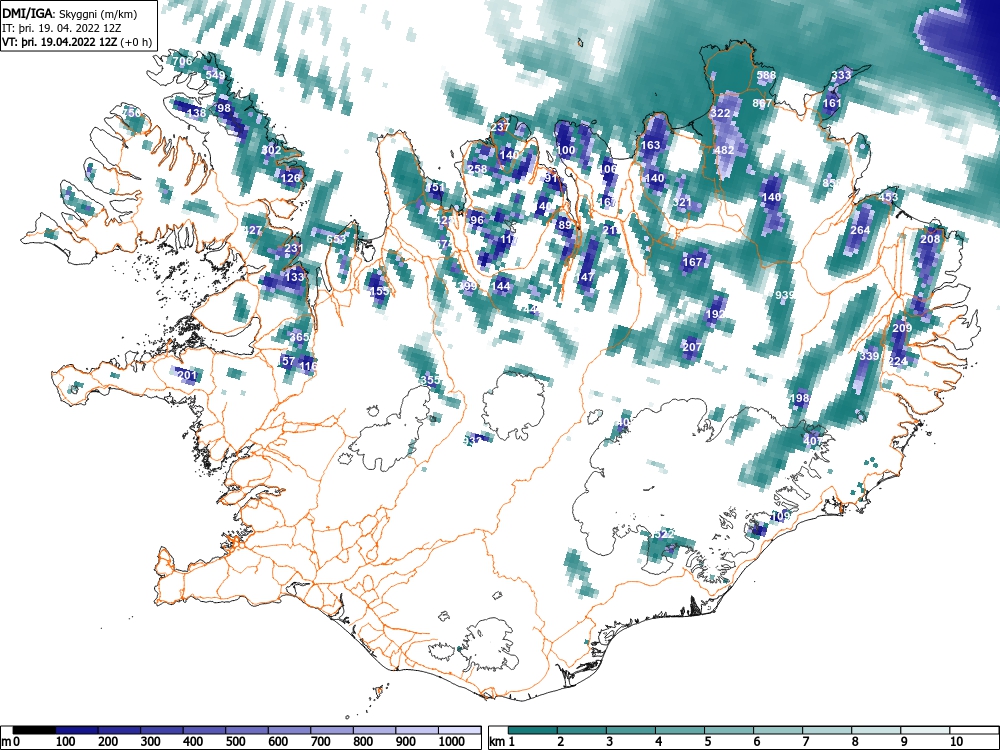Select the map value 549

click(x=215, y=75)
